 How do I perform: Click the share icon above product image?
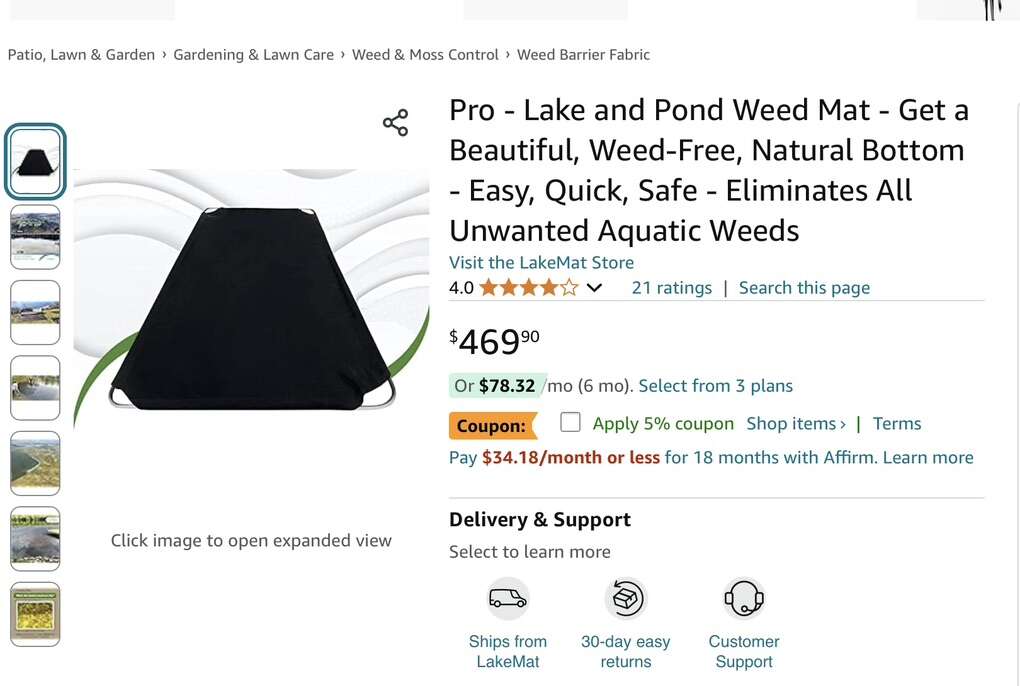tap(395, 123)
